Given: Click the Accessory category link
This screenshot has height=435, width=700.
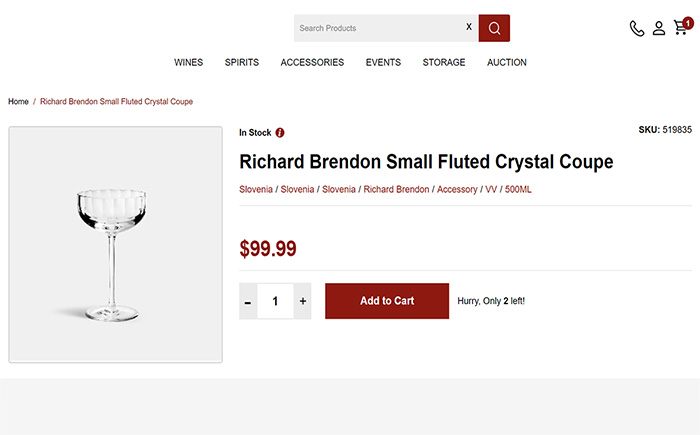Looking at the screenshot, I should pos(457,189).
